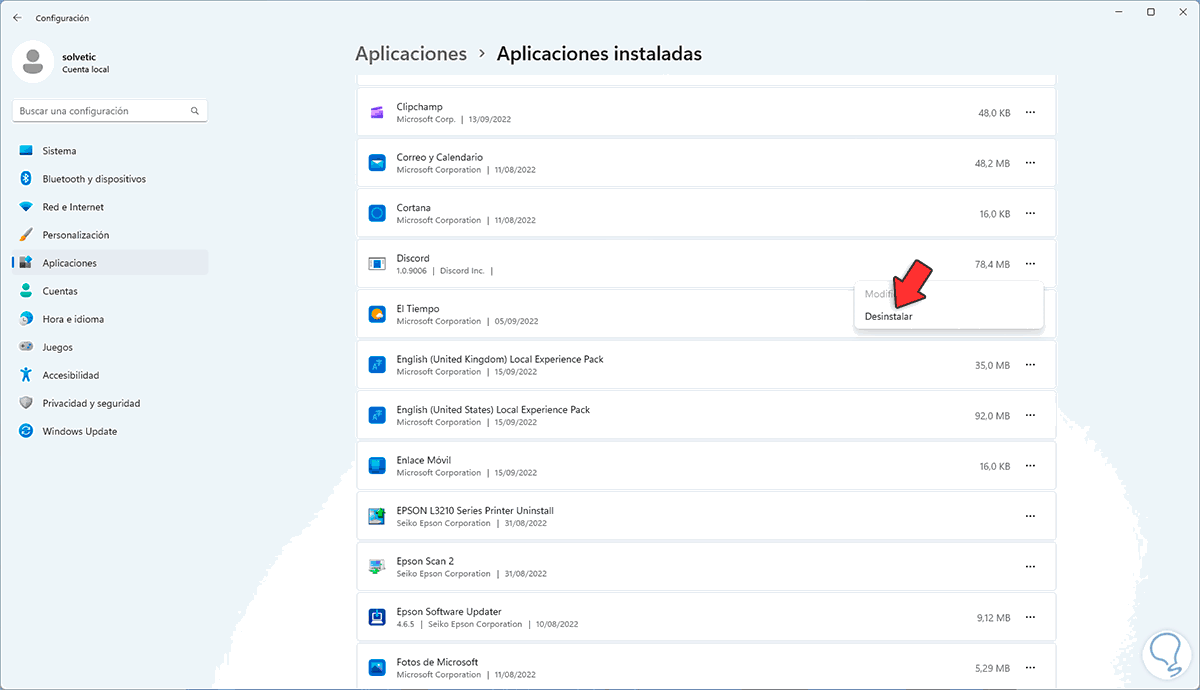Click the English (United States) pack icon
Image resolution: width=1200 pixels, height=690 pixels.
click(x=377, y=415)
